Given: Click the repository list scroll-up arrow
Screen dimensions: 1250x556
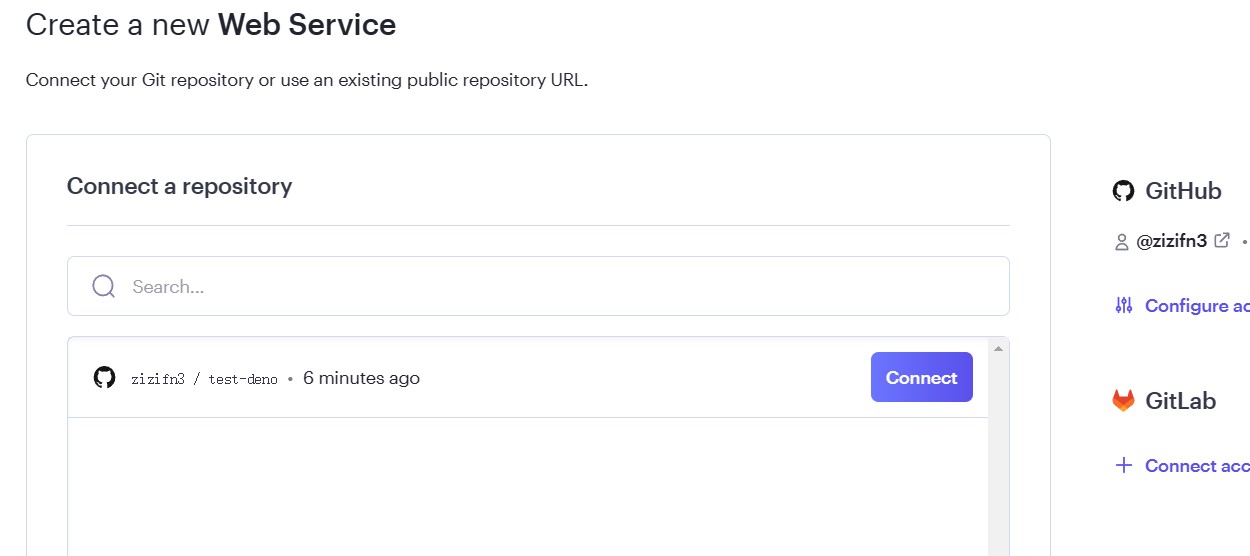Looking at the screenshot, I should tap(997, 348).
